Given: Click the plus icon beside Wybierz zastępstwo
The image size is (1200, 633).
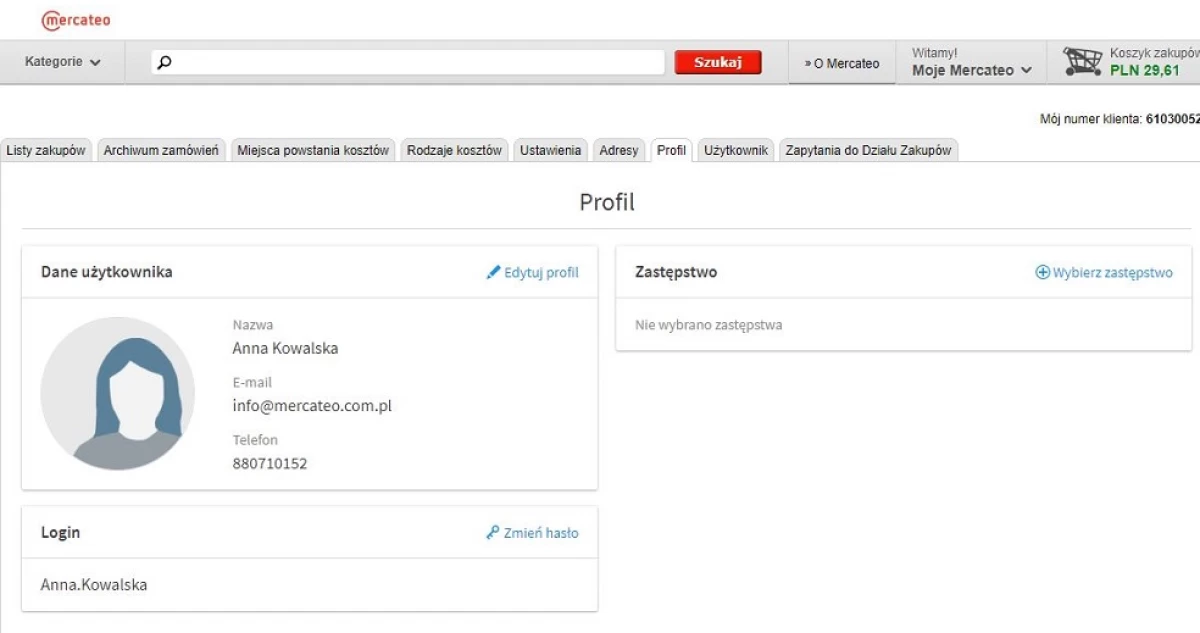Looking at the screenshot, I should [x=1042, y=272].
